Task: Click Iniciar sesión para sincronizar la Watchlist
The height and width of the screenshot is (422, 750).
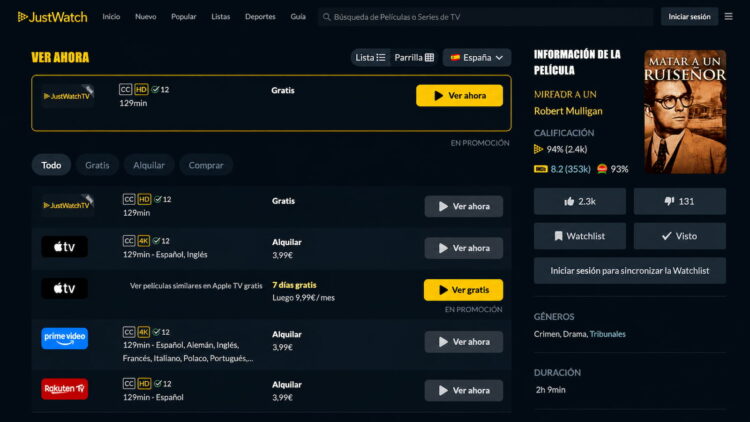Action: click(x=629, y=271)
